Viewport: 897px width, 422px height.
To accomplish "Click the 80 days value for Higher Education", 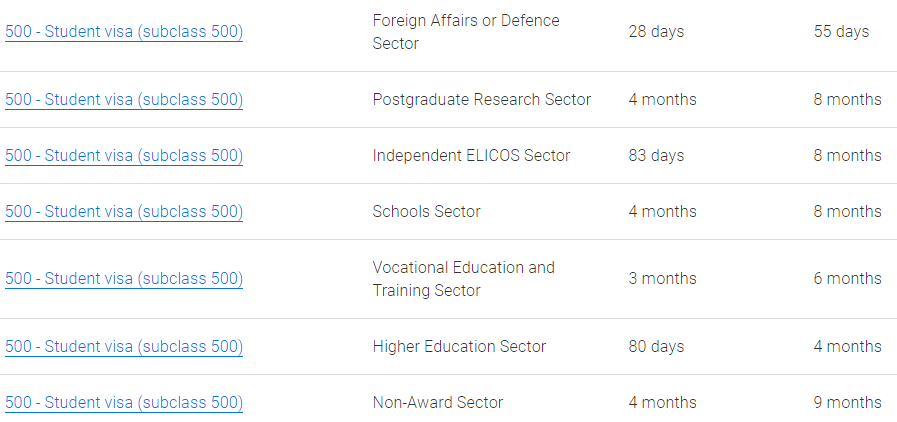I will coord(656,347).
